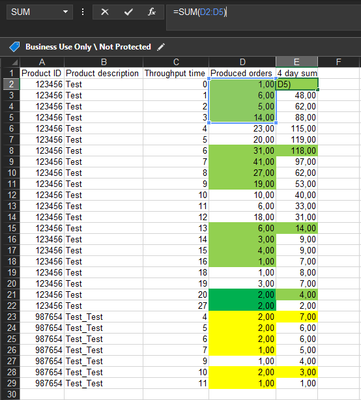Image resolution: width=361 pixels, height=400 pixels.
Task: Select column D header
Action: point(242,62)
